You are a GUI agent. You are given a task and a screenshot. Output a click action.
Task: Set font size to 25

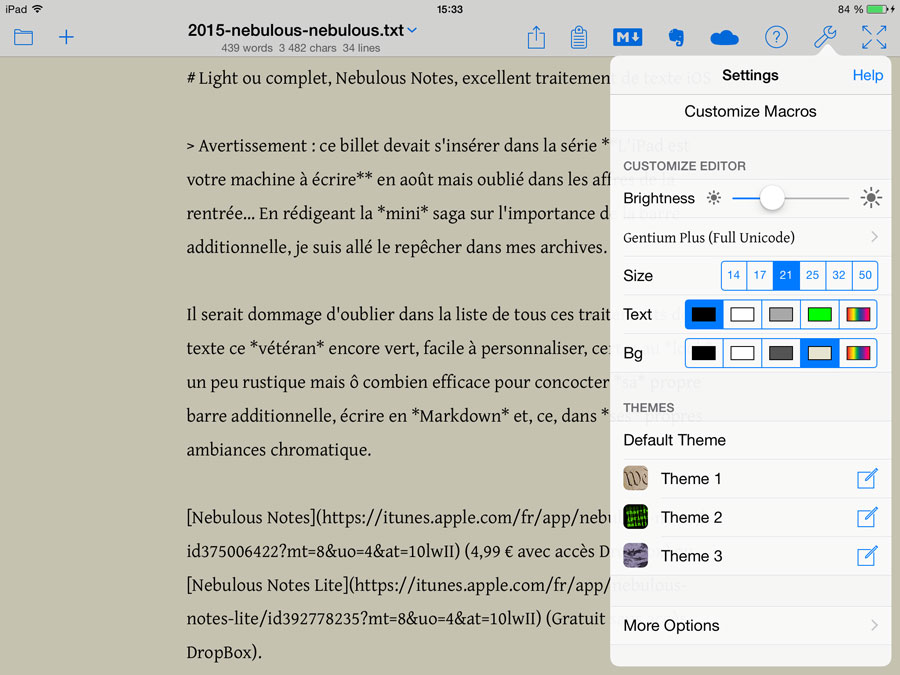(812, 275)
